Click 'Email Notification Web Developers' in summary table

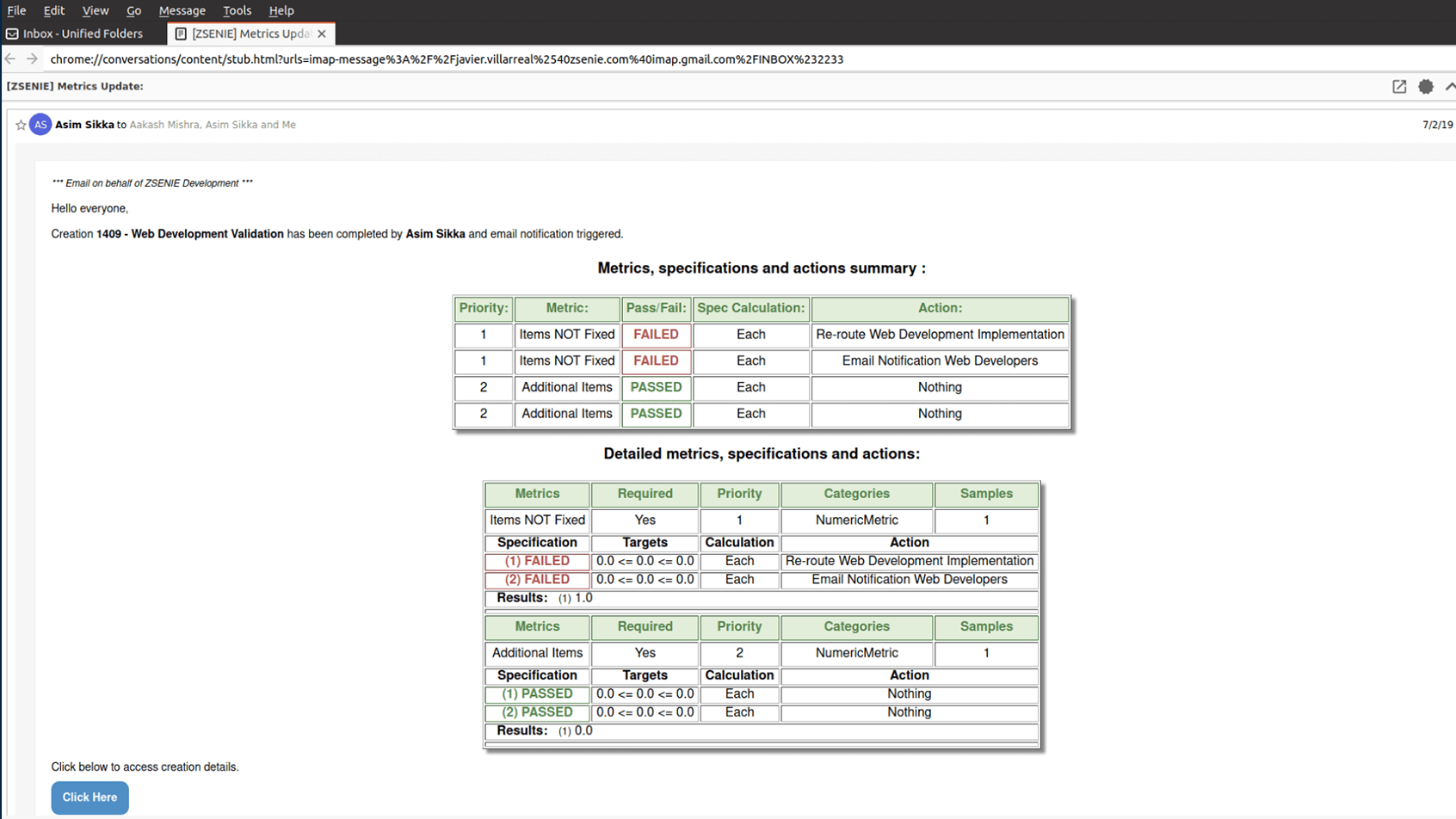coord(940,361)
